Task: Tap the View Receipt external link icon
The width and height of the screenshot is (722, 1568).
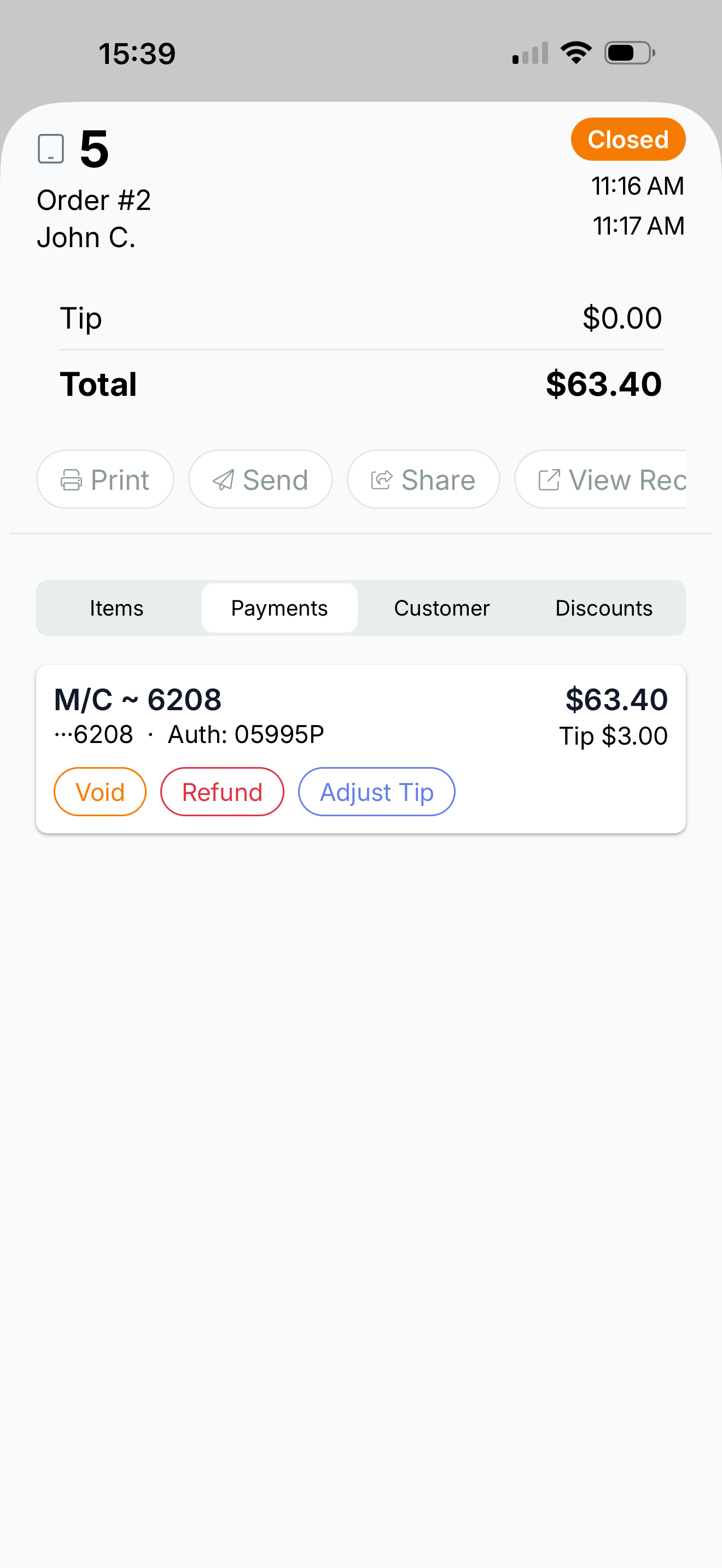Action: point(549,480)
